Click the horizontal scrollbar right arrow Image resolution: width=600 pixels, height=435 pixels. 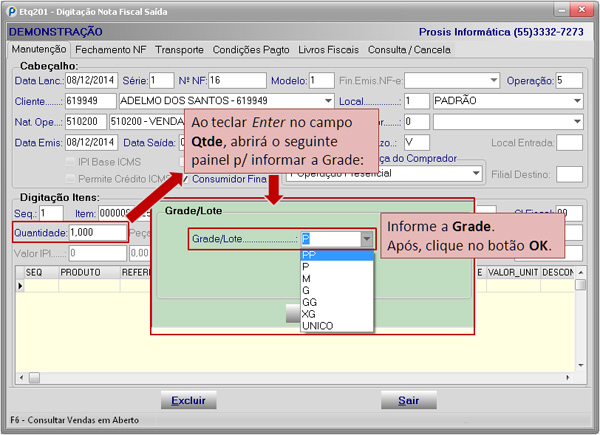click(x=567, y=378)
